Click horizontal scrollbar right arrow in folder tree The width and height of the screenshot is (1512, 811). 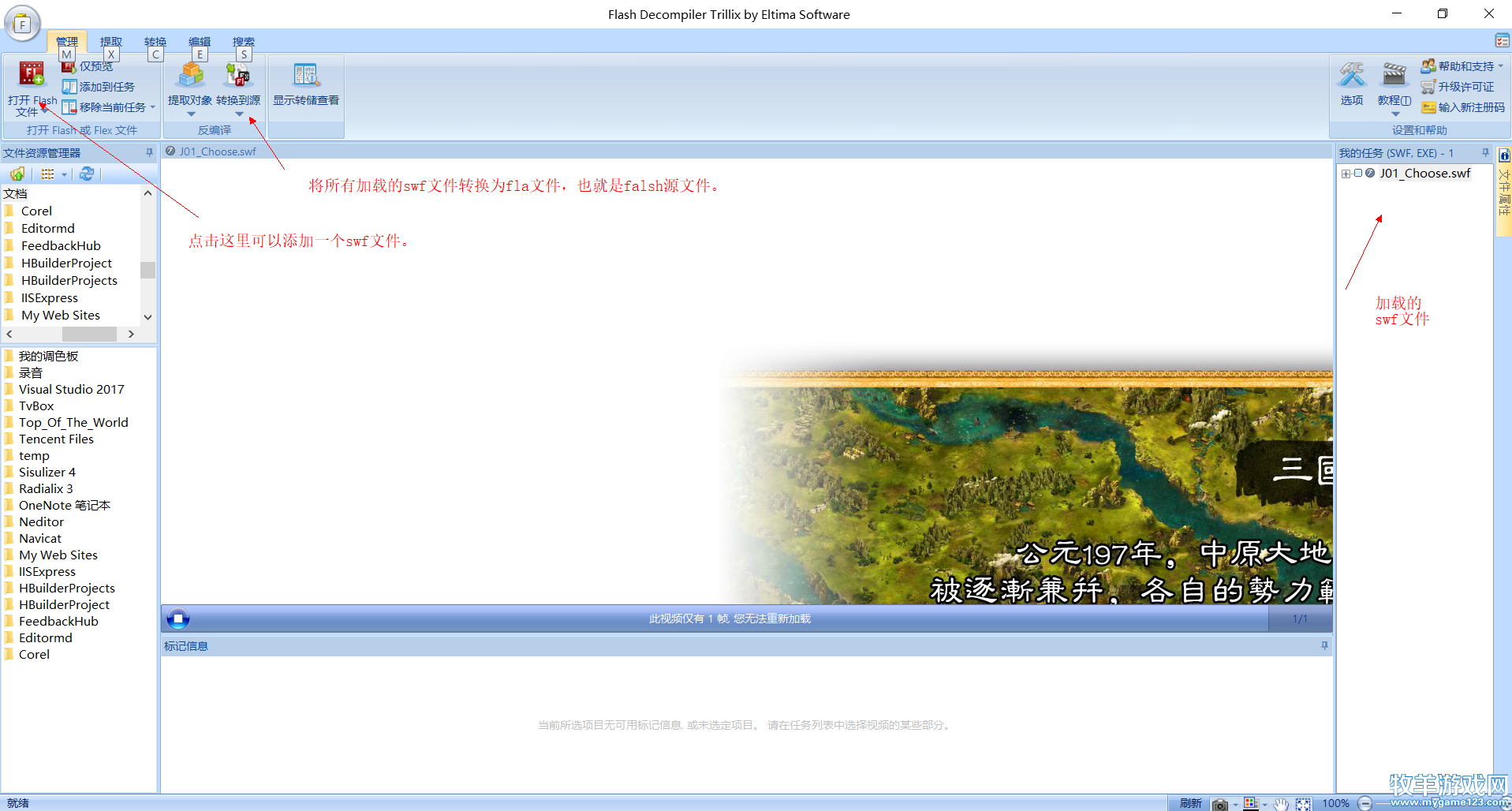pos(131,334)
